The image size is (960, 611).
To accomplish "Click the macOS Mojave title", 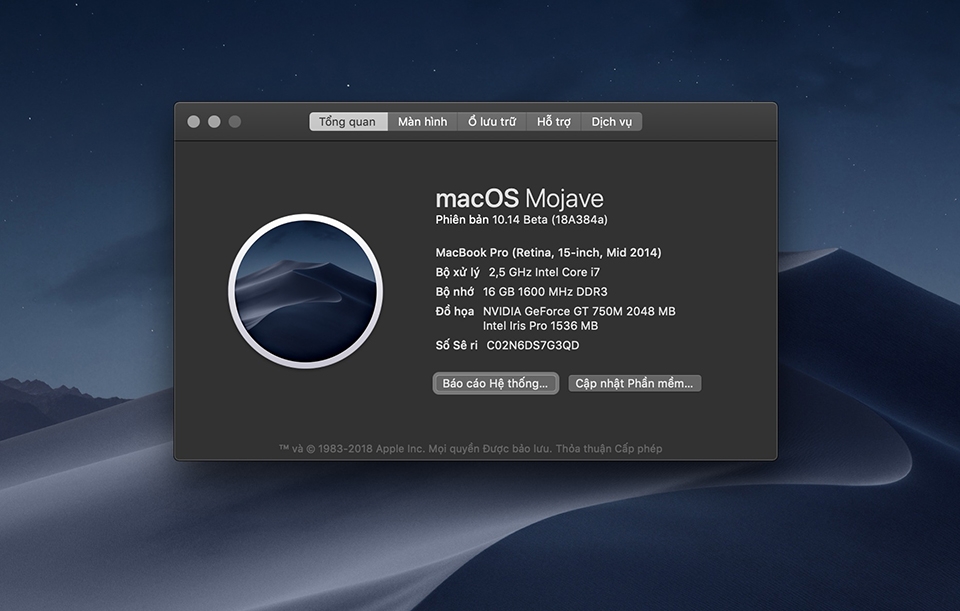I will click(x=520, y=198).
